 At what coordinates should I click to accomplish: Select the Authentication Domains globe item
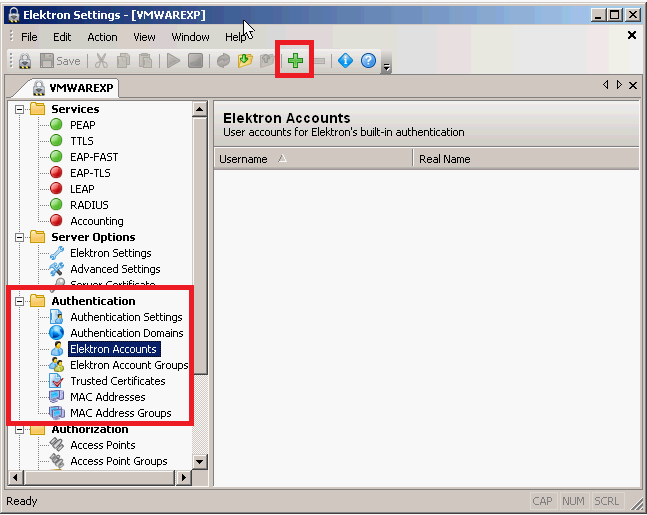(126, 333)
